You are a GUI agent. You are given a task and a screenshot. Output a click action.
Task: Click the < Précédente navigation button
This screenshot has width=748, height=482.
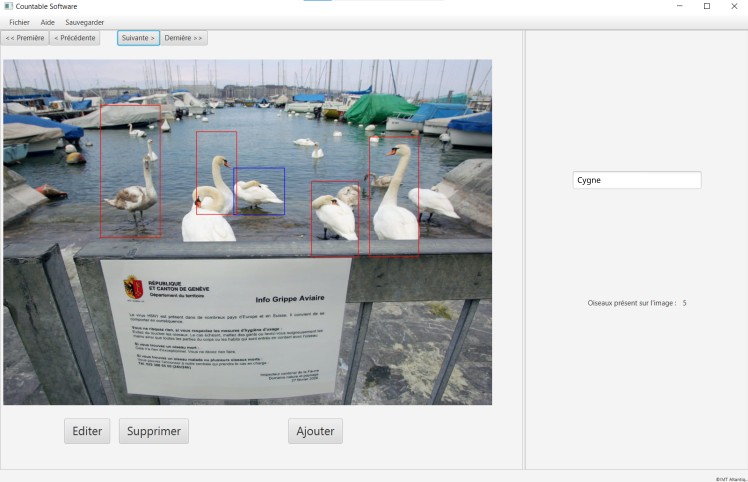click(x=75, y=38)
